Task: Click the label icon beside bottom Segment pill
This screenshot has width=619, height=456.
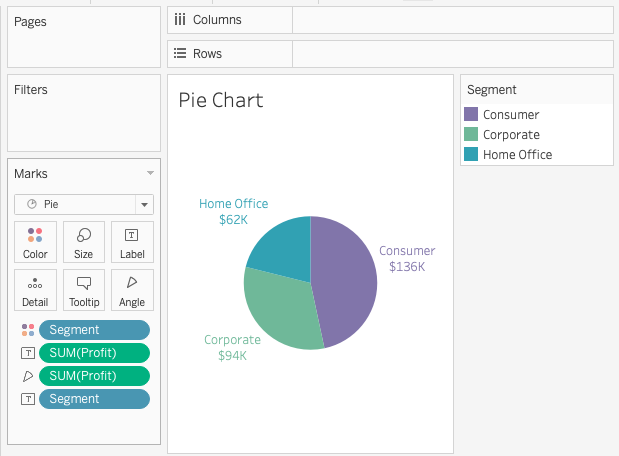Action: pos(27,399)
